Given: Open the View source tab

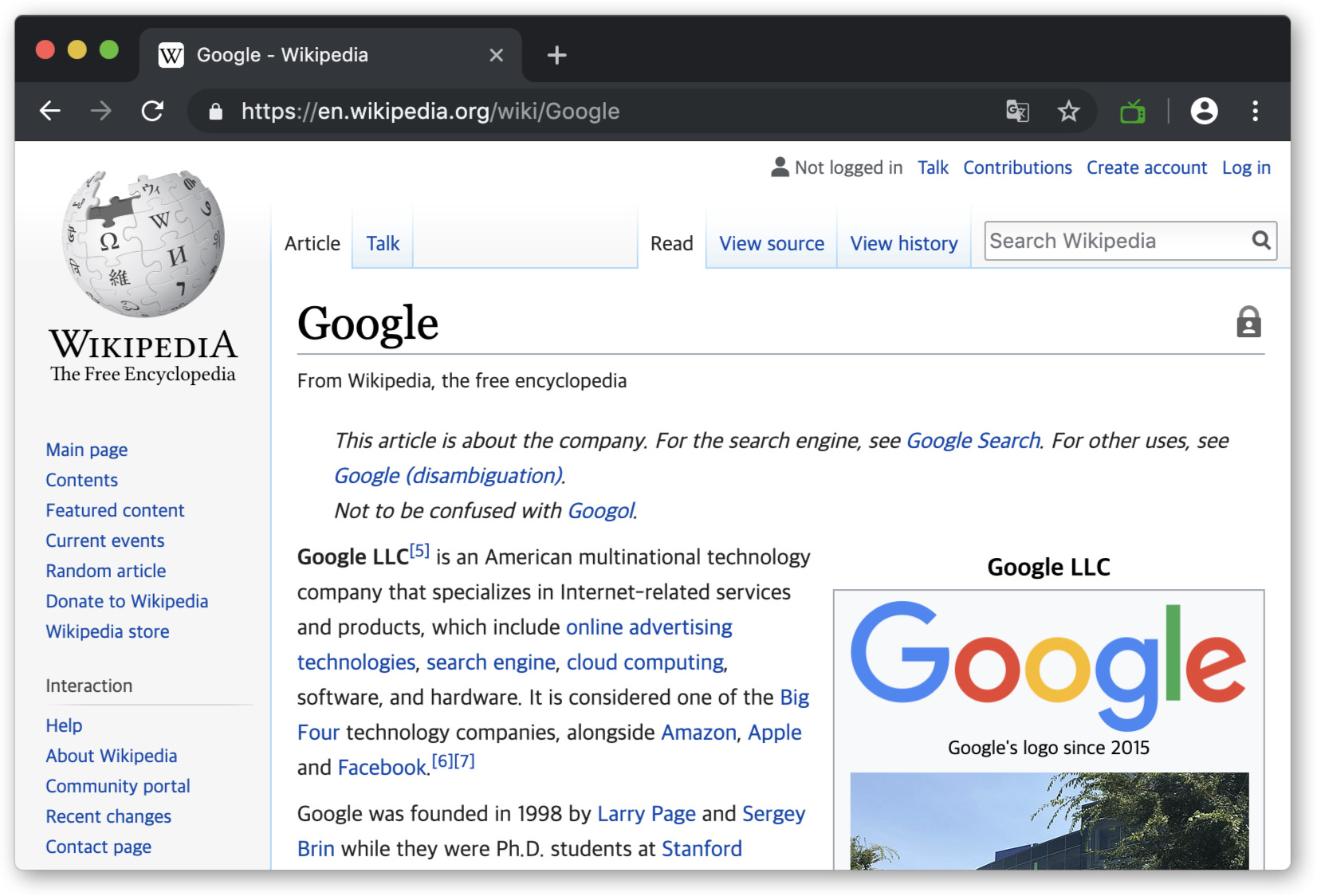Looking at the screenshot, I should (x=772, y=243).
